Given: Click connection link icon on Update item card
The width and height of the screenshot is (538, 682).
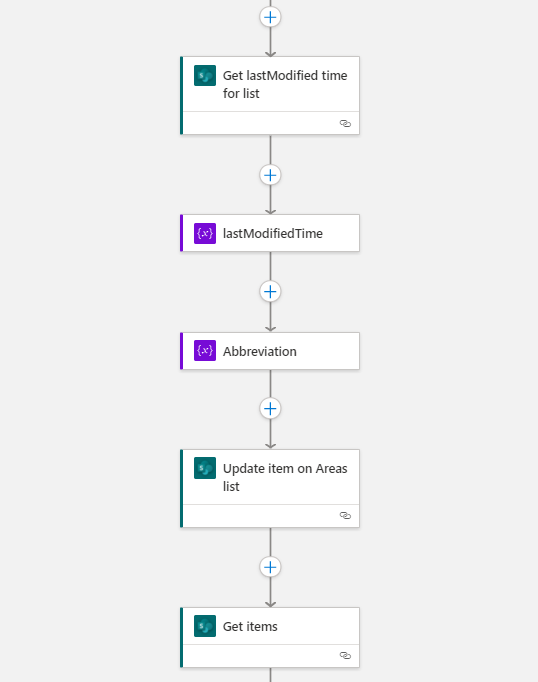Looking at the screenshot, I should tap(345, 515).
